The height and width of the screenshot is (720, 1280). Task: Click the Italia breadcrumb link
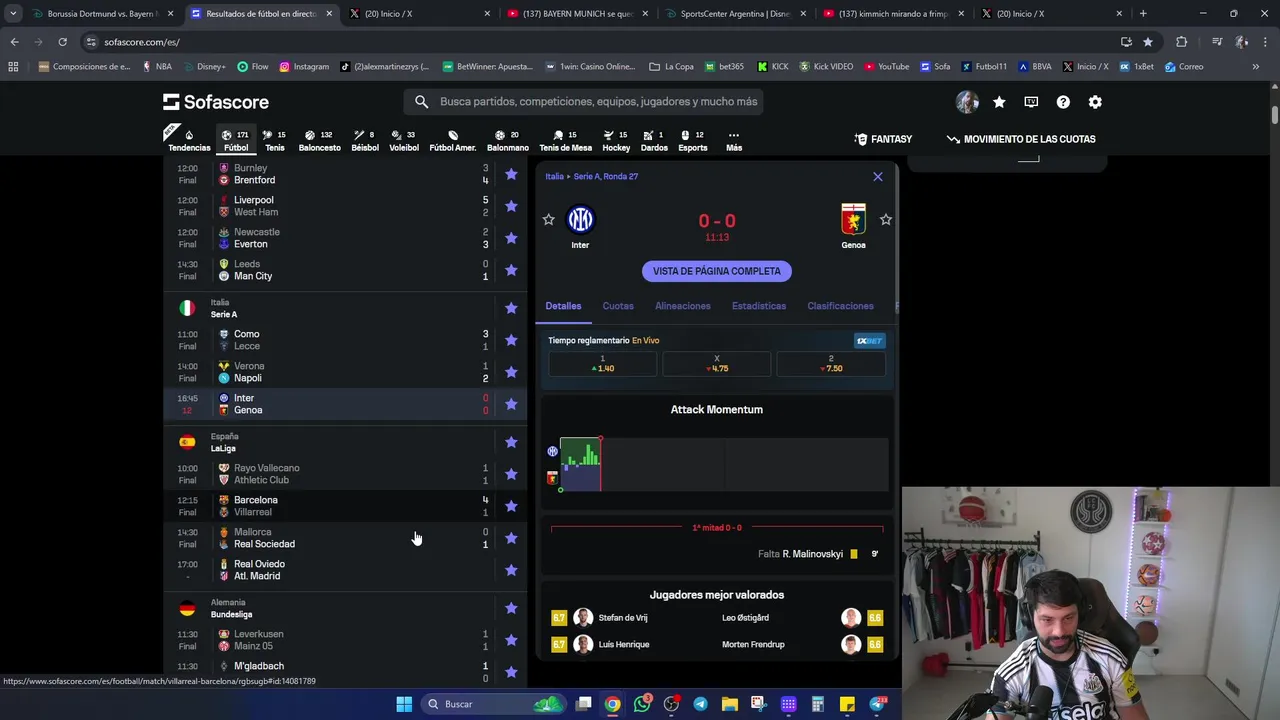[555, 176]
